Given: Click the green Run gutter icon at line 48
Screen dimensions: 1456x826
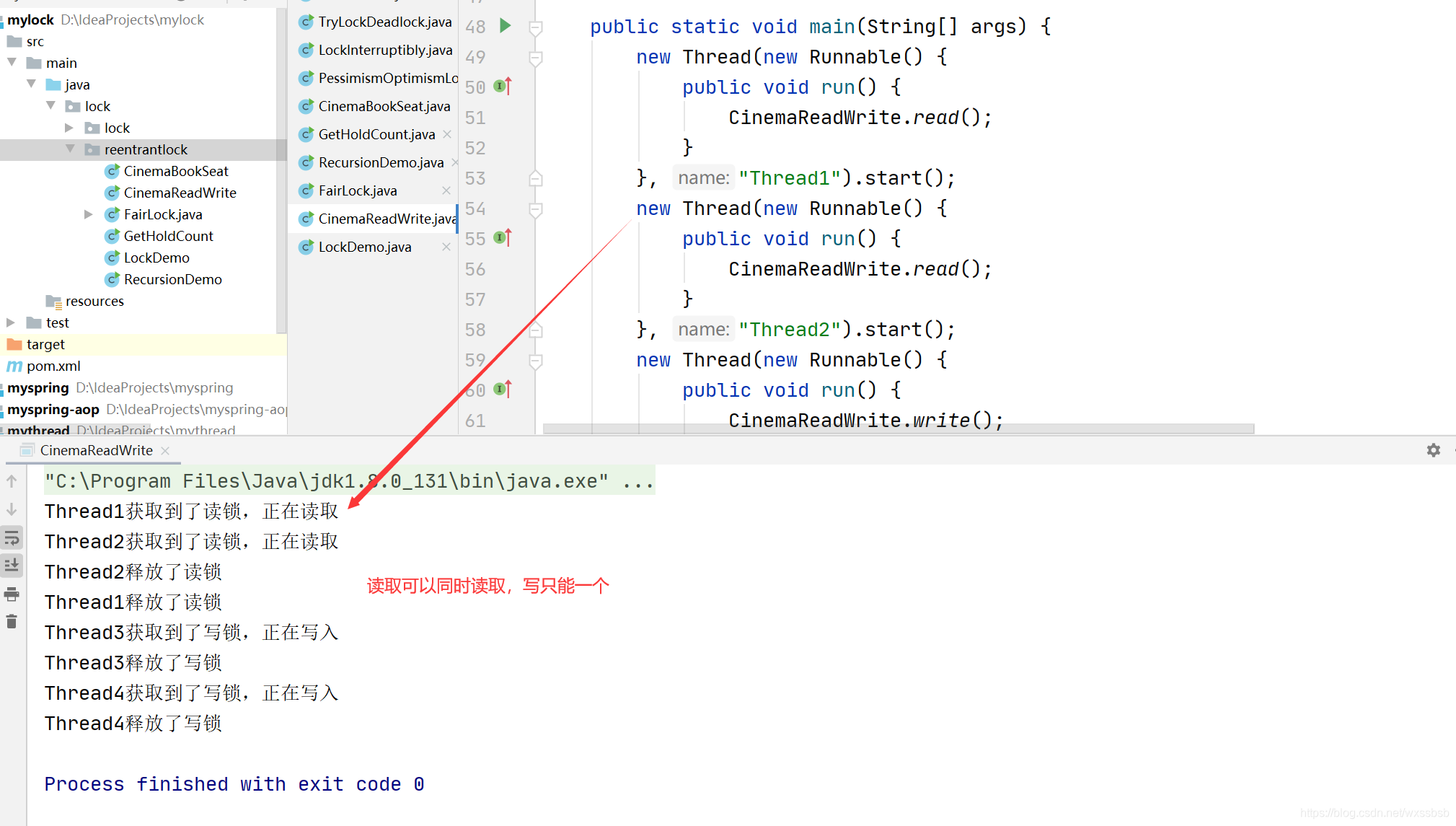Looking at the screenshot, I should (x=506, y=26).
